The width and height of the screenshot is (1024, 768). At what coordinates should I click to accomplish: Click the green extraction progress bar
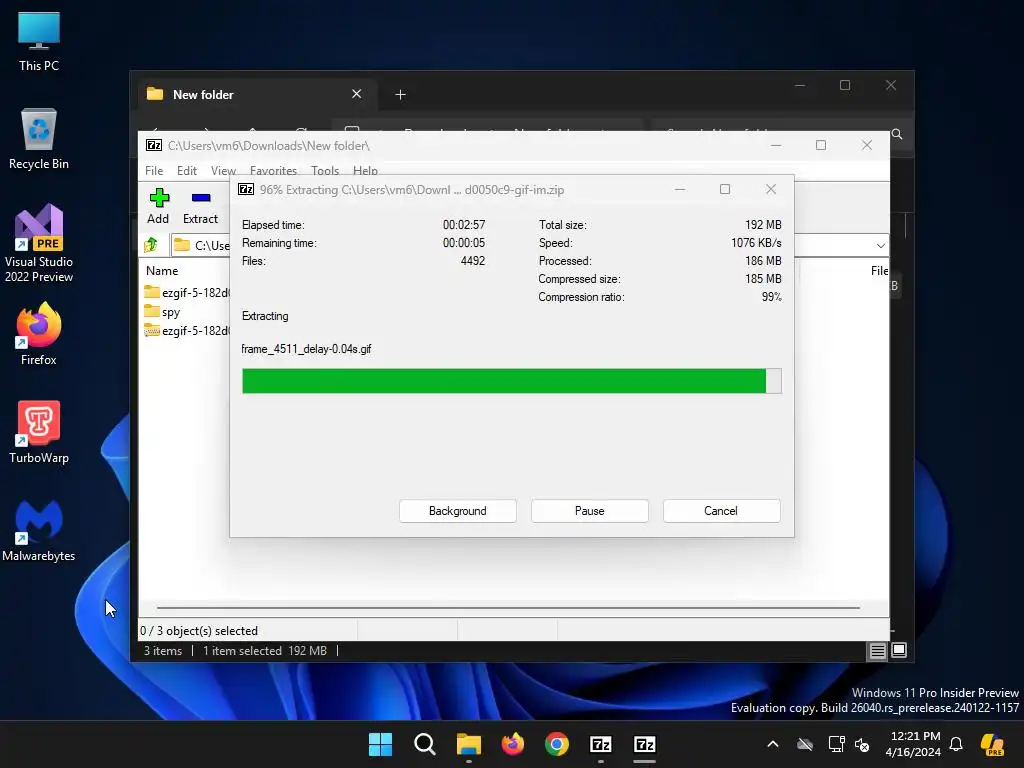(511, 381)
